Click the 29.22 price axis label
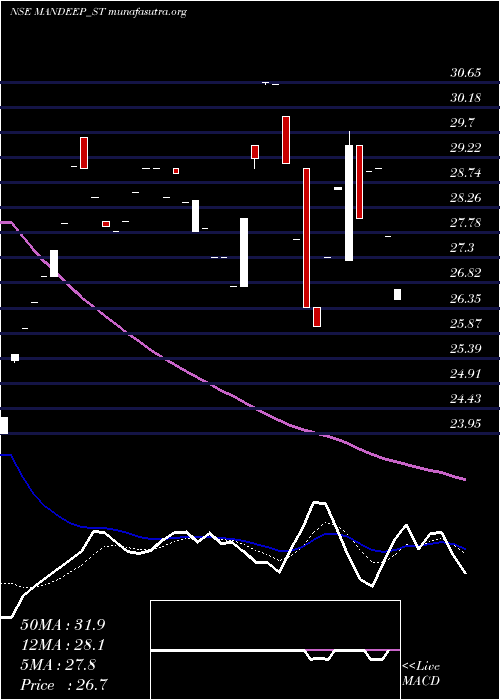This screenshot has height=700, width=500. click(466, 148)
